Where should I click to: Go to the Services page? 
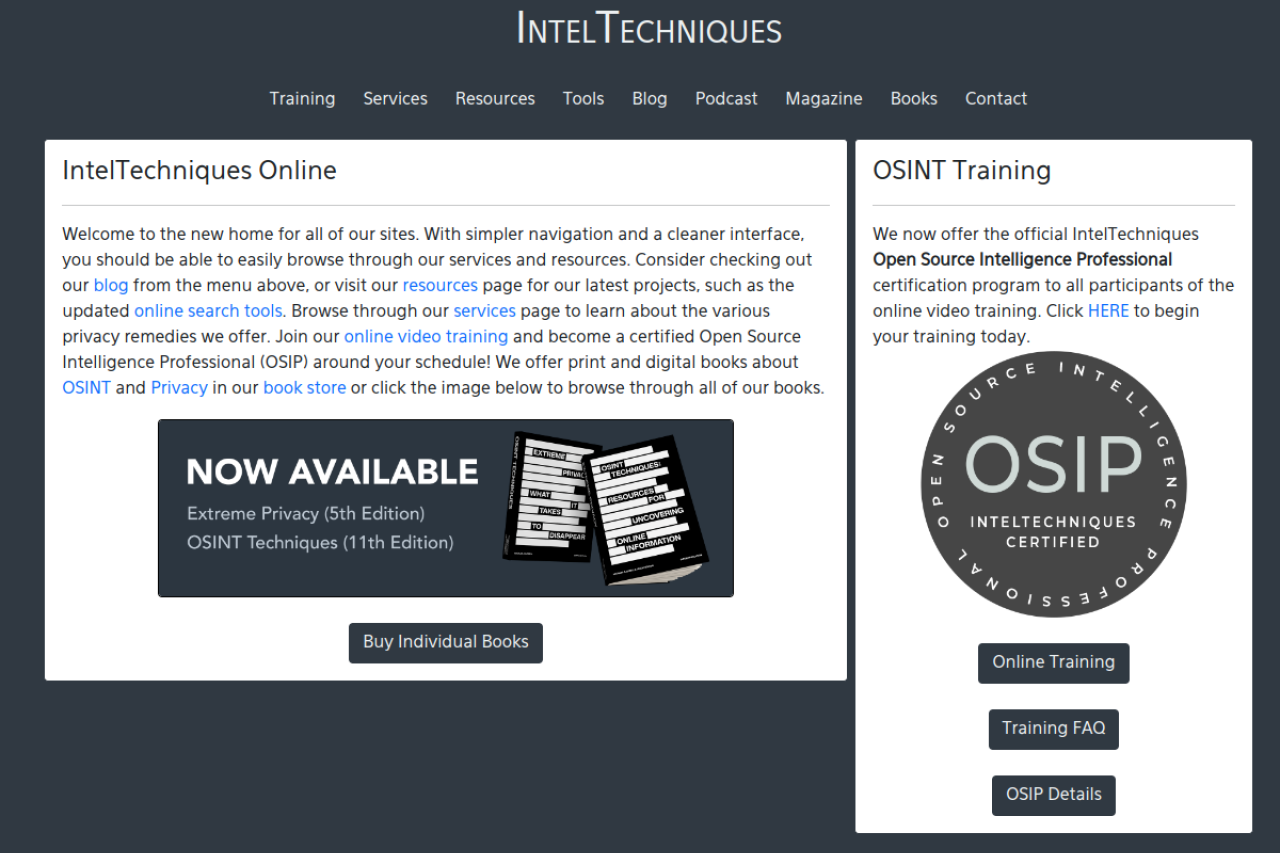[x=395, y=98]
